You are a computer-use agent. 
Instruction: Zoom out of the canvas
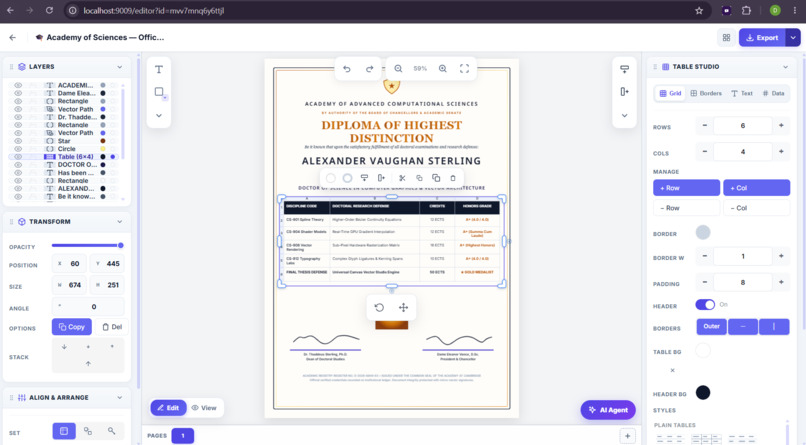coord(398,68)
